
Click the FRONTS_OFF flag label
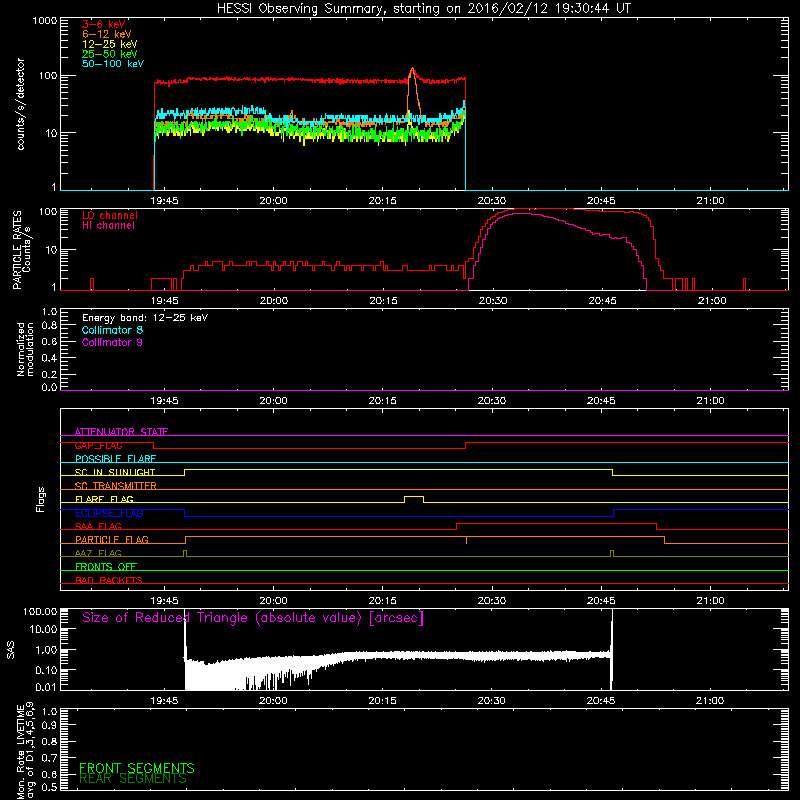tap(106, 566)
